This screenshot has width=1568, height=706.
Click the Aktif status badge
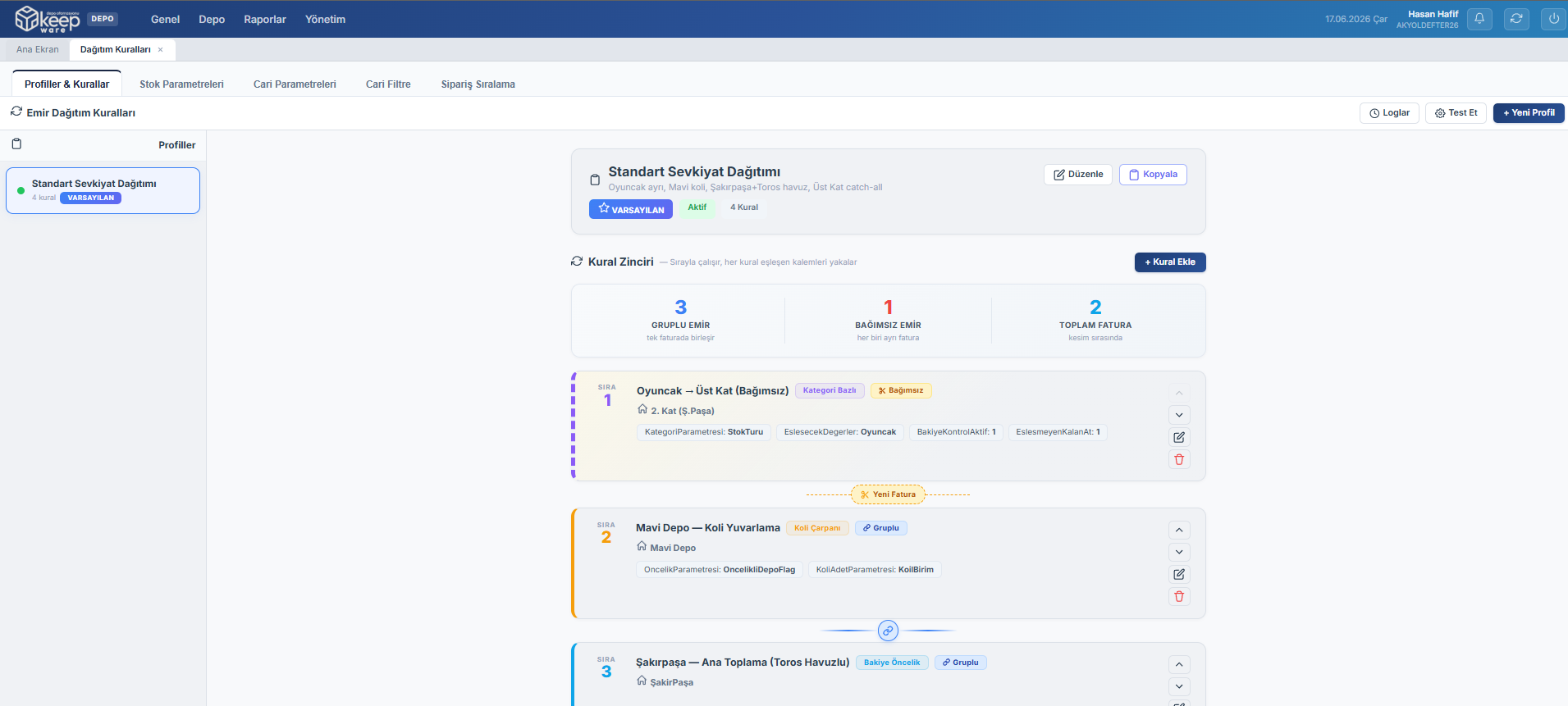(x=697, y=207)
